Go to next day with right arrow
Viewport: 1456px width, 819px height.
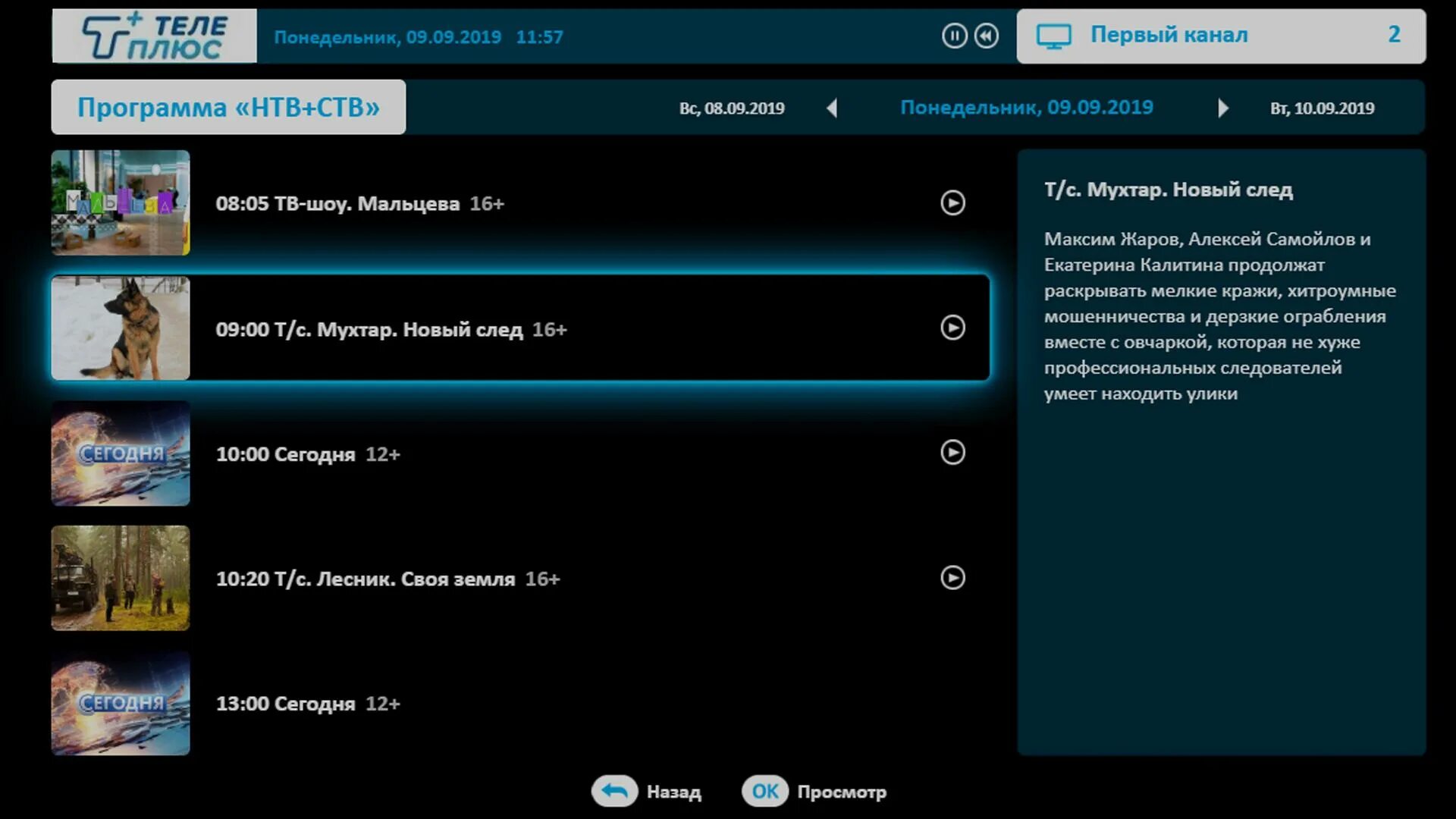tap(1222, 108)
